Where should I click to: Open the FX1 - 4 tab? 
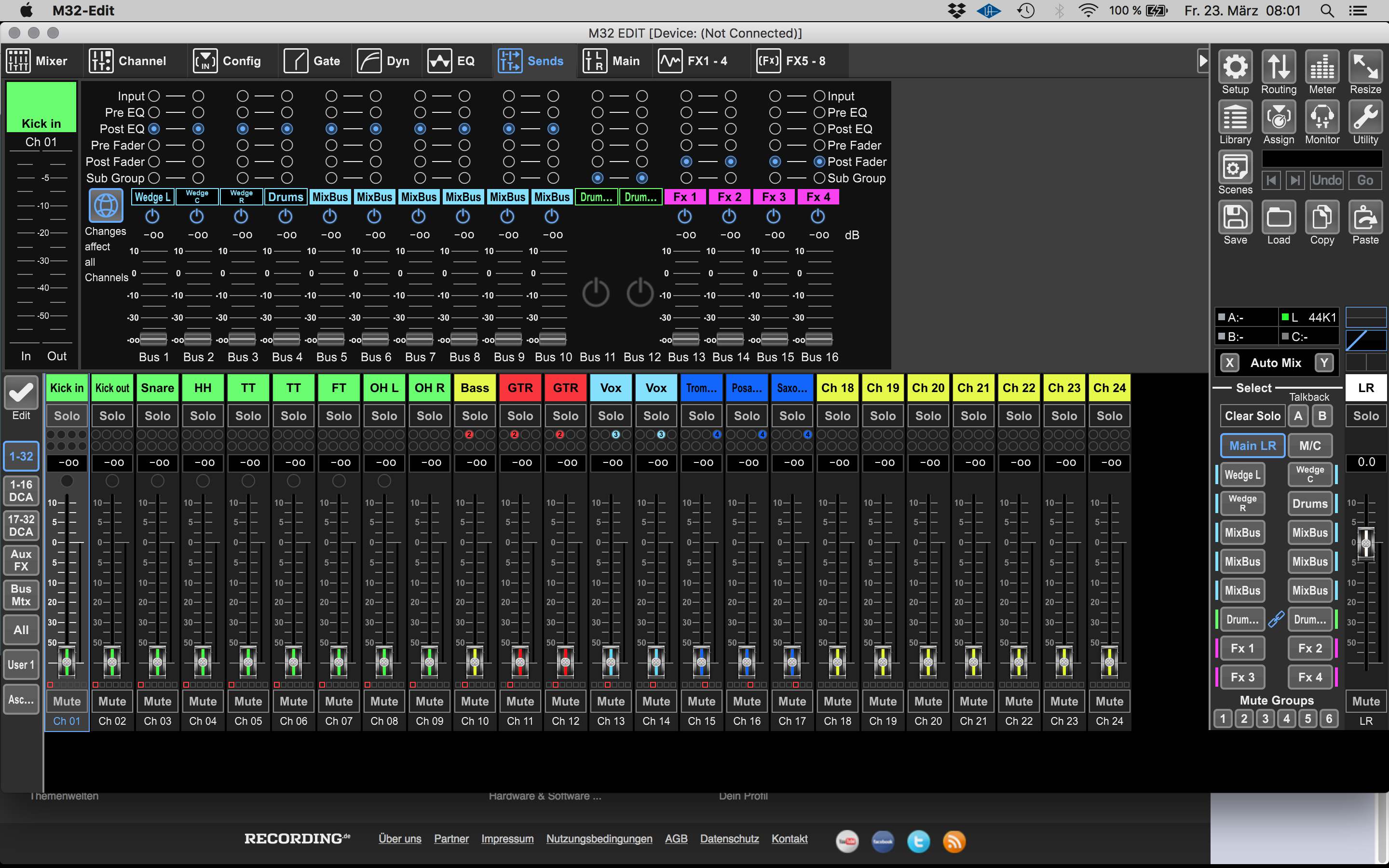(693, 61)
